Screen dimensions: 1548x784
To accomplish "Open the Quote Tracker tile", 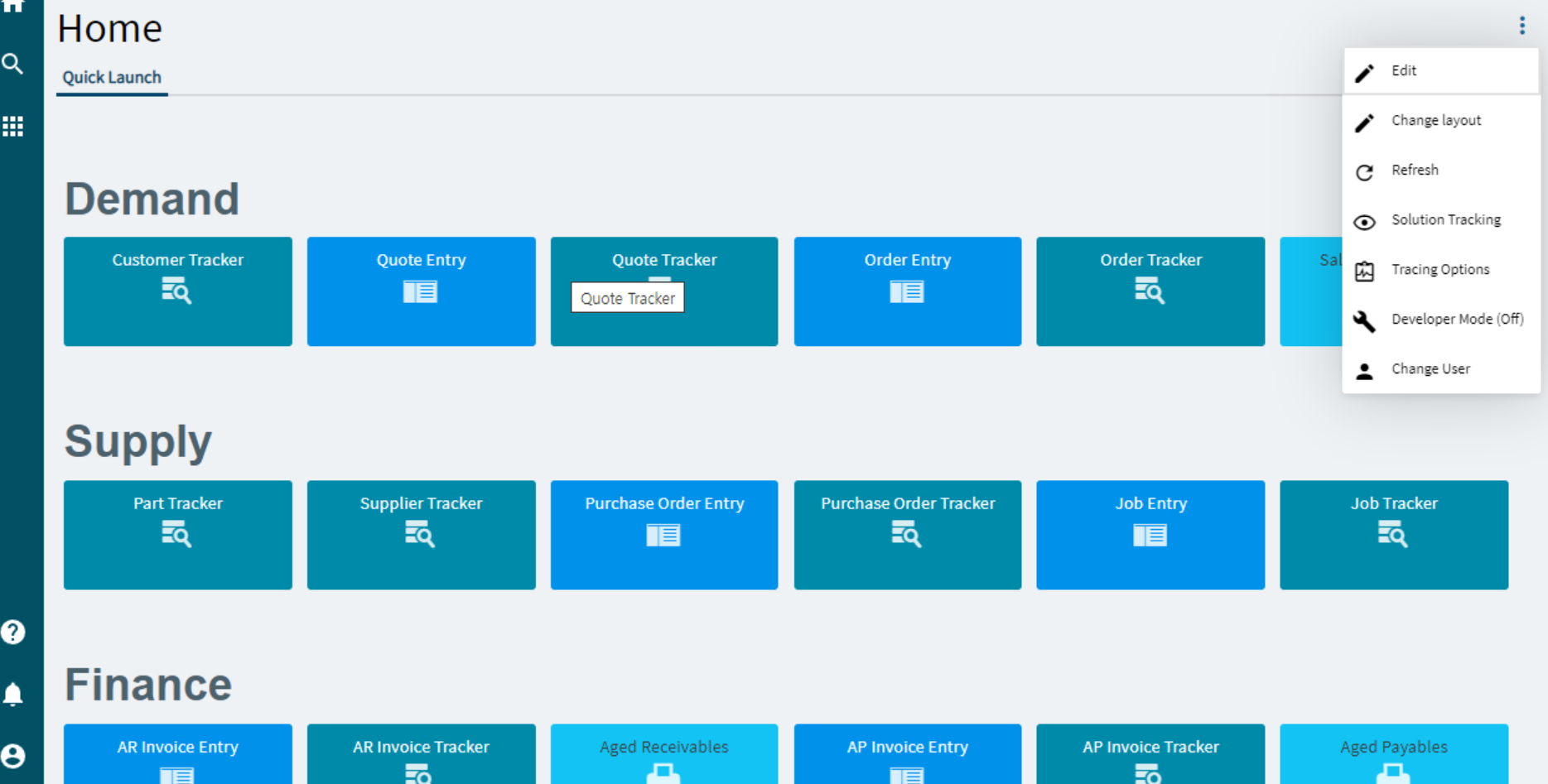I will point(664,291).
